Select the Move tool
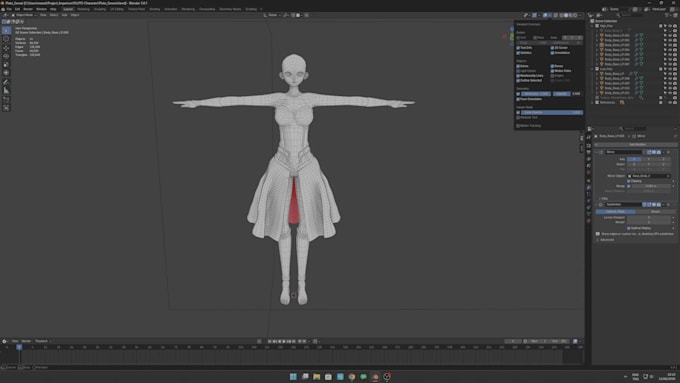The width and height of the screenshot is (680, 383). [6, 48]
